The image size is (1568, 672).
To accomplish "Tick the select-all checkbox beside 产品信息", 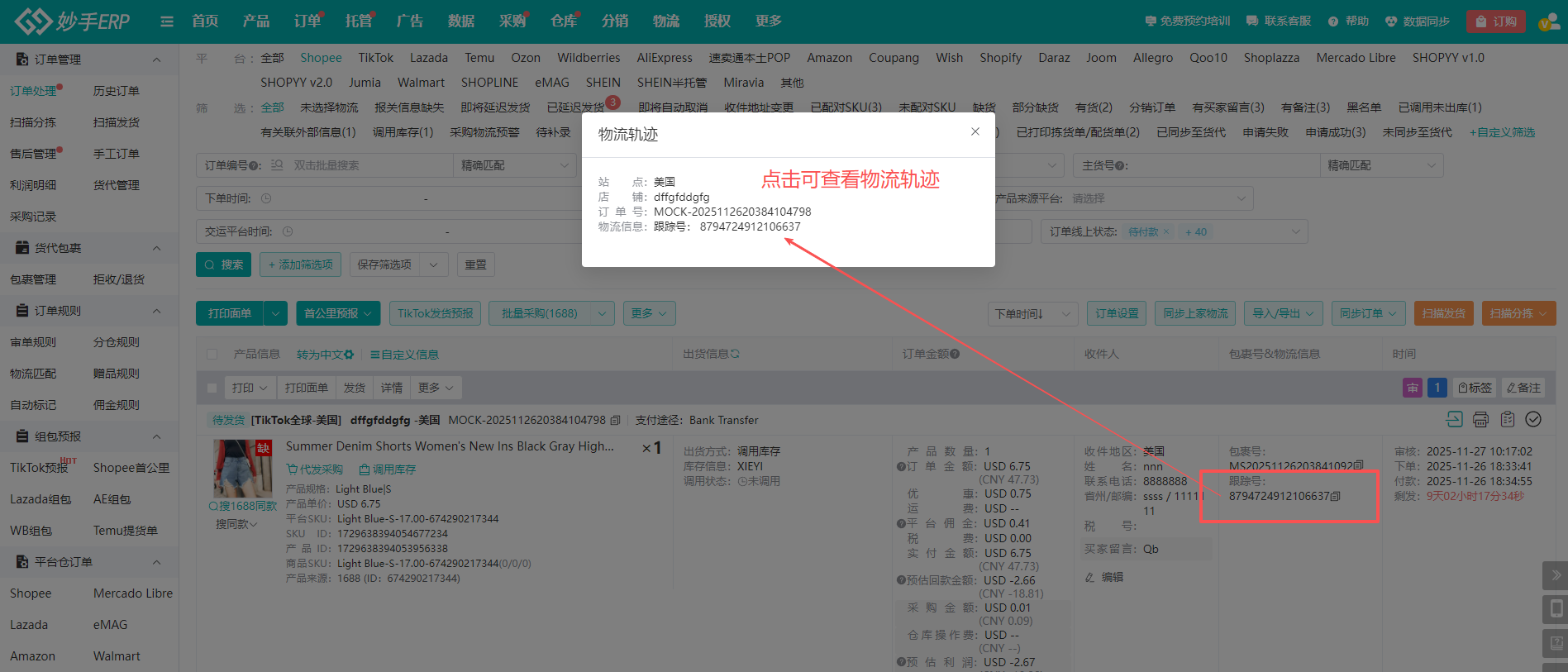I will pyautogui.click(x=212, y=354).
